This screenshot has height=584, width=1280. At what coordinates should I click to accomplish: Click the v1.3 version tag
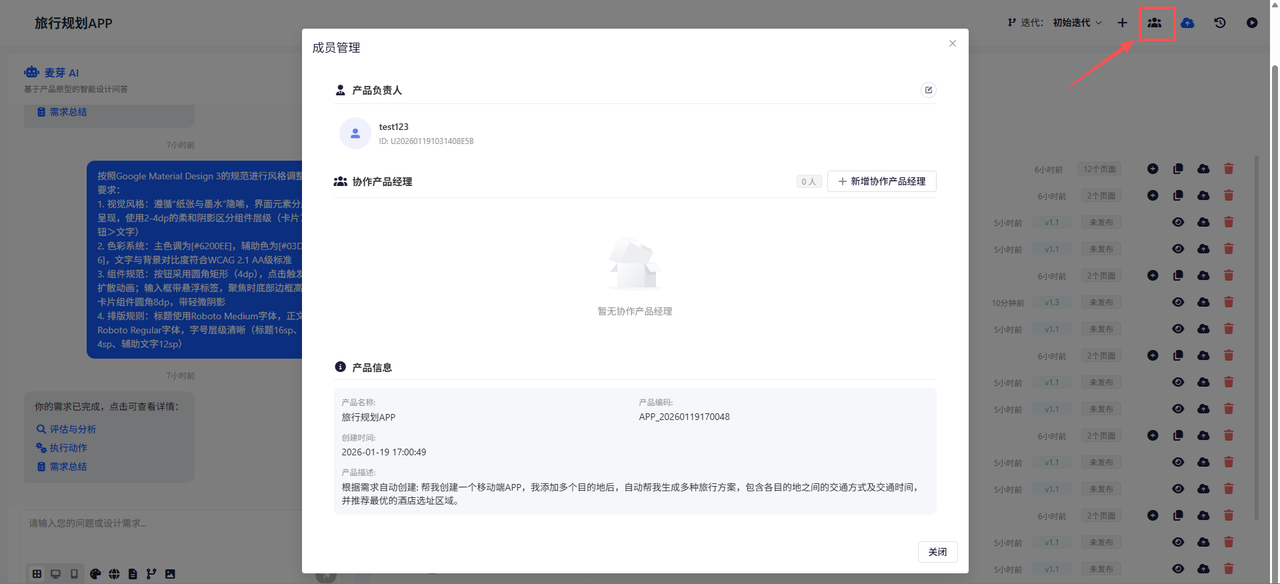pyautogui.click(x=1052, y=302)
